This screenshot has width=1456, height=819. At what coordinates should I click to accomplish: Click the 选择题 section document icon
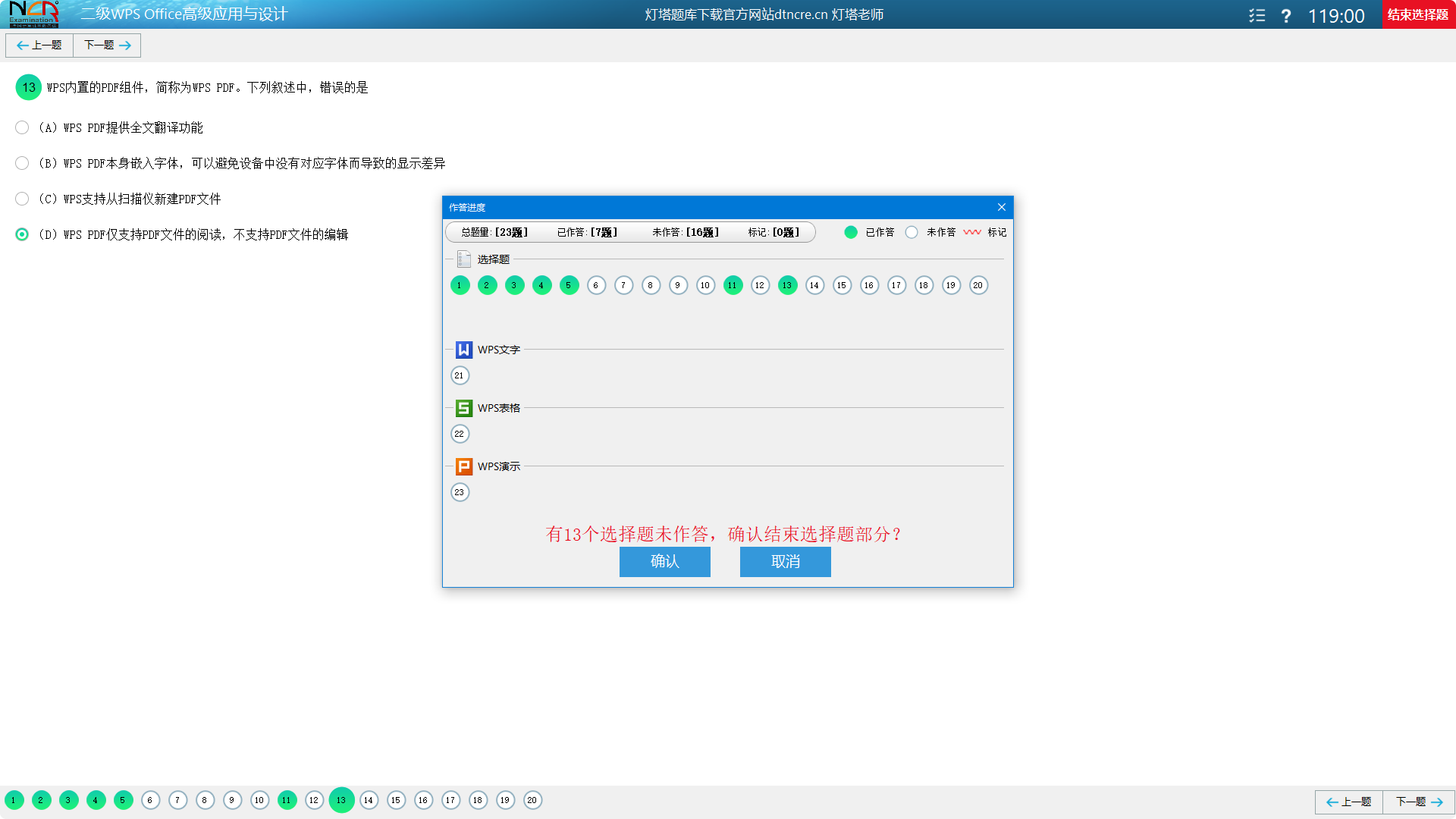(464, 259)
